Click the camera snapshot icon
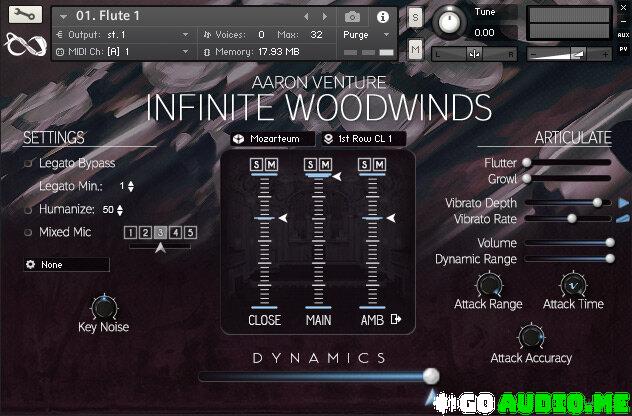The height and width of the screenshot is (416, 632). (352, 17)
